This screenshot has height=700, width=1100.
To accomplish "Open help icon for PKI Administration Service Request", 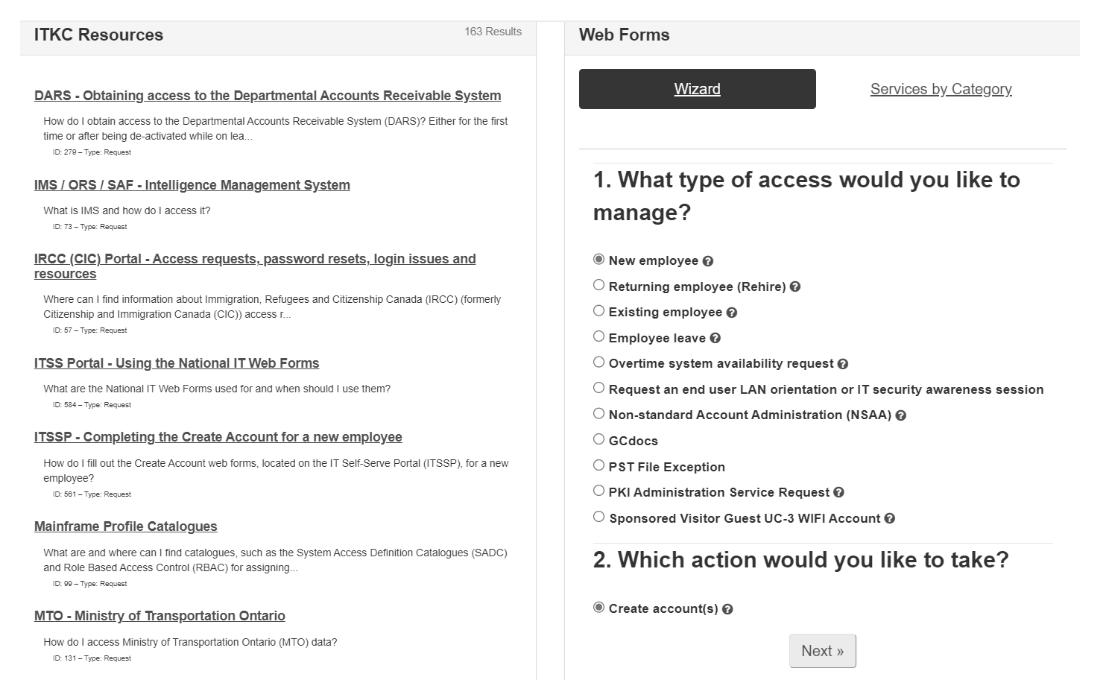I will pos(839,493).
